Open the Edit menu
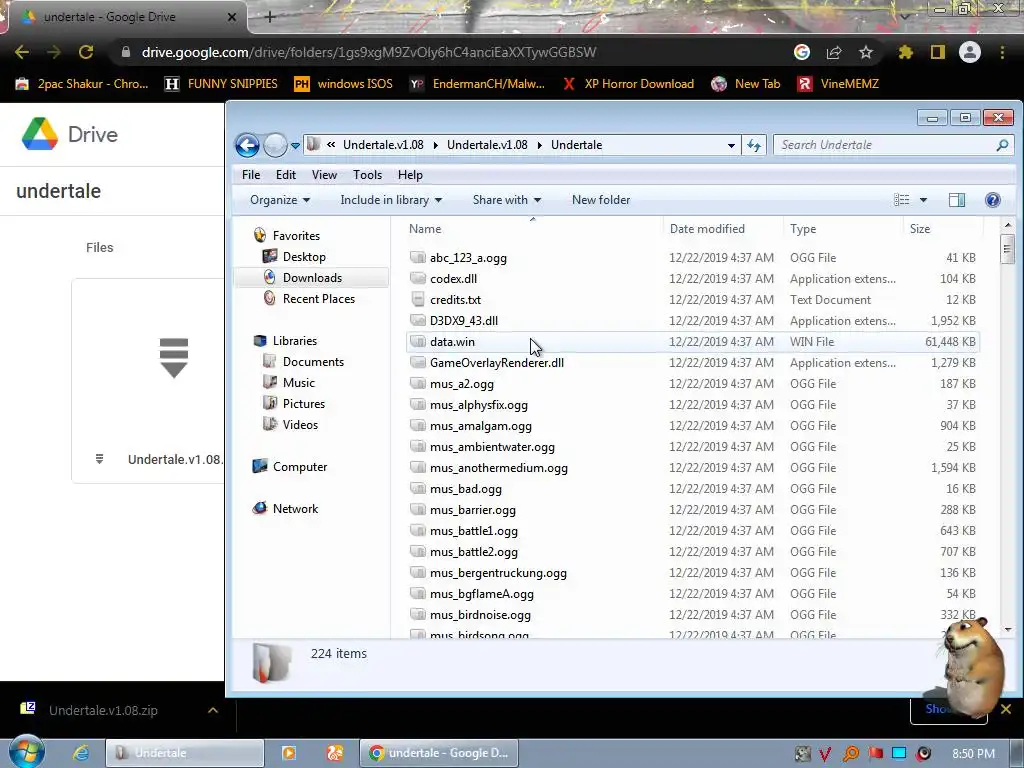The width and height of the screenshot is (1024, 768). click(x=285, y=175)
